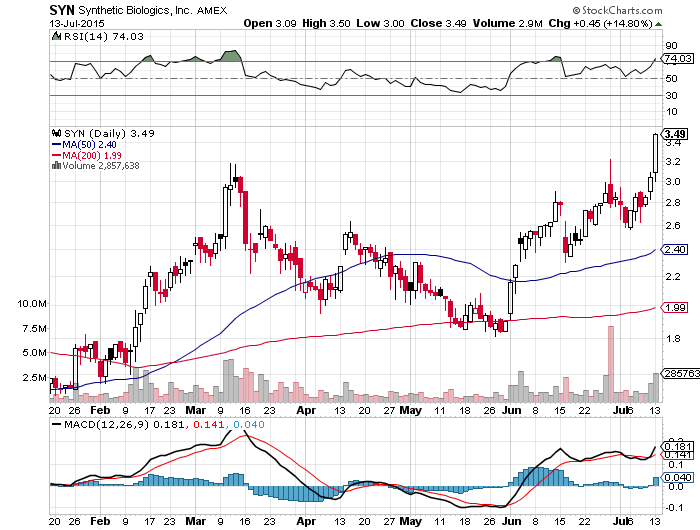The height and width of the screenshot is (530, 700).
Task: Click the Jun label on the price chart axis
Action: [x=511, y=410]
